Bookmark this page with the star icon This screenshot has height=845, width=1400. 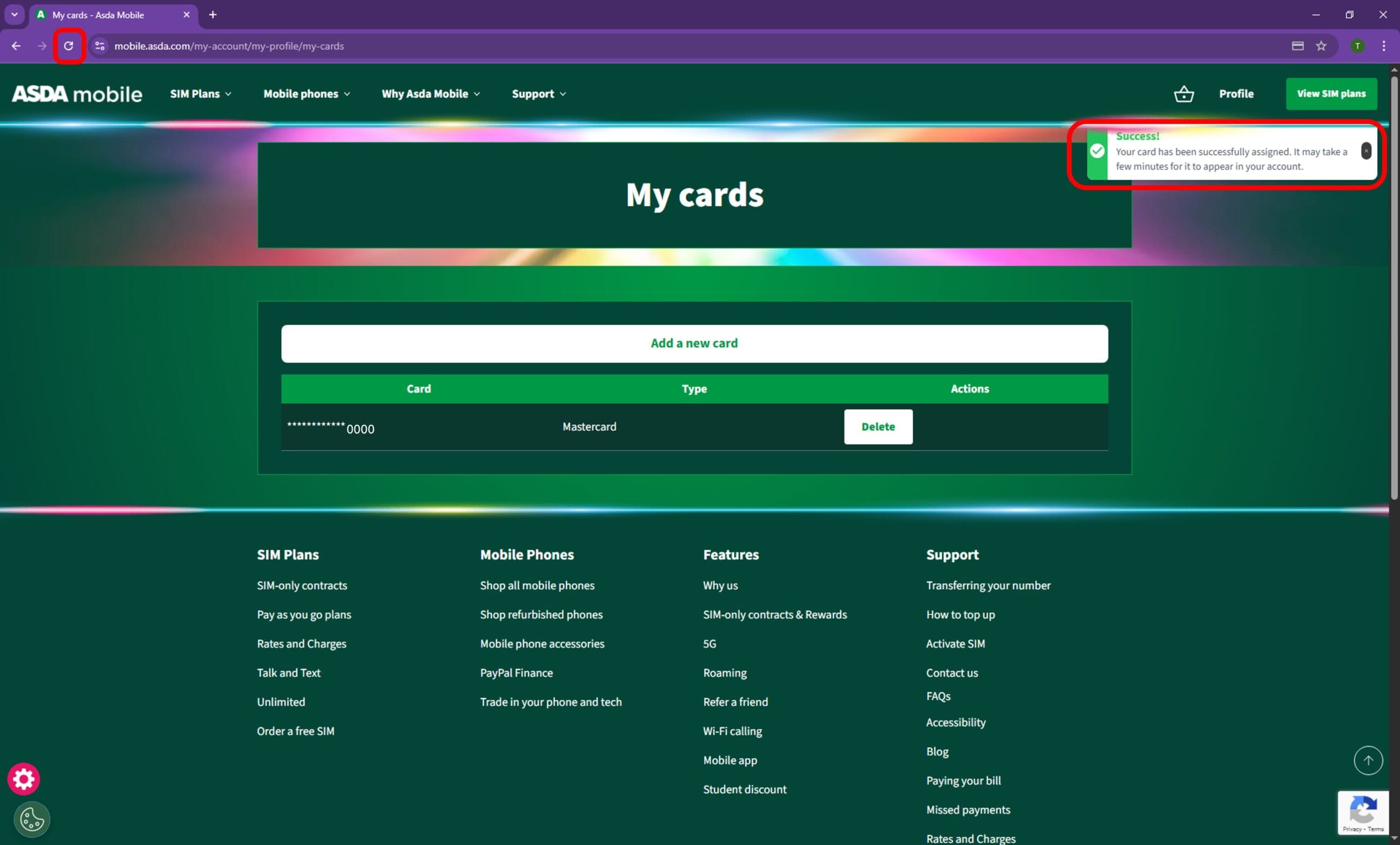pyautogui.click(x=1321, y=46)
